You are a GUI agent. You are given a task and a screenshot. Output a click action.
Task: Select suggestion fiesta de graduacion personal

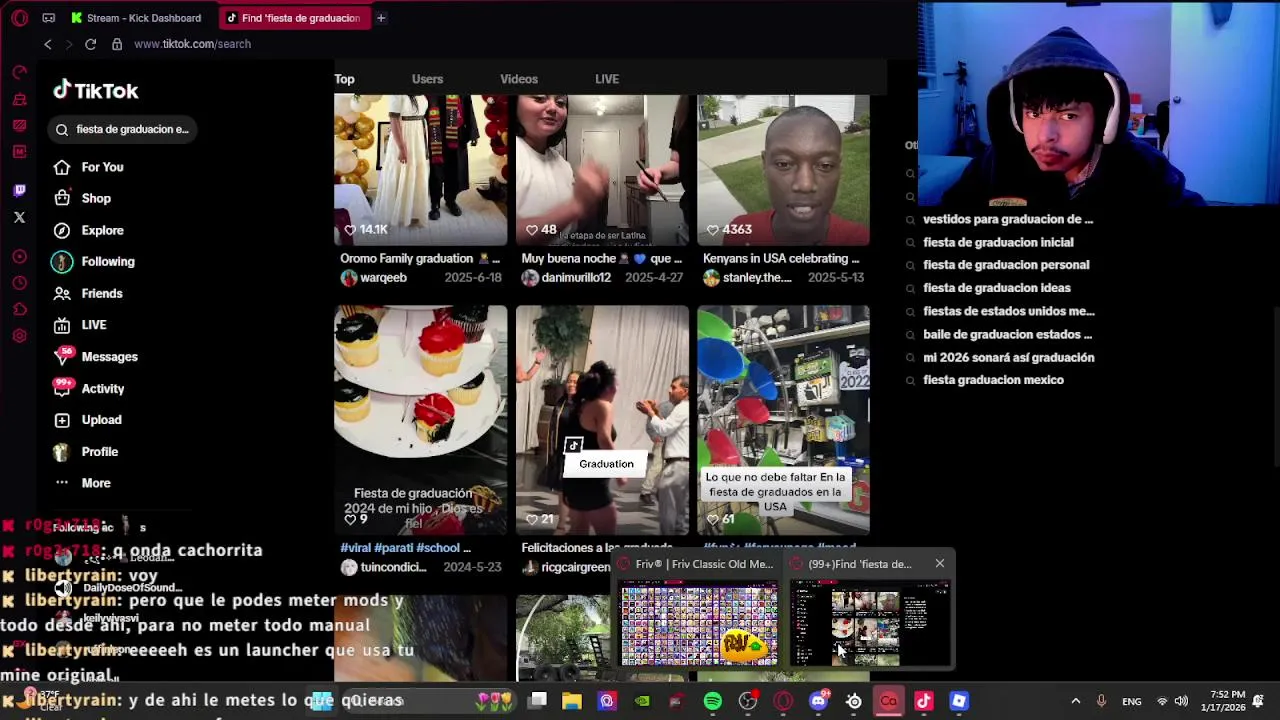tap(1006, 265)
